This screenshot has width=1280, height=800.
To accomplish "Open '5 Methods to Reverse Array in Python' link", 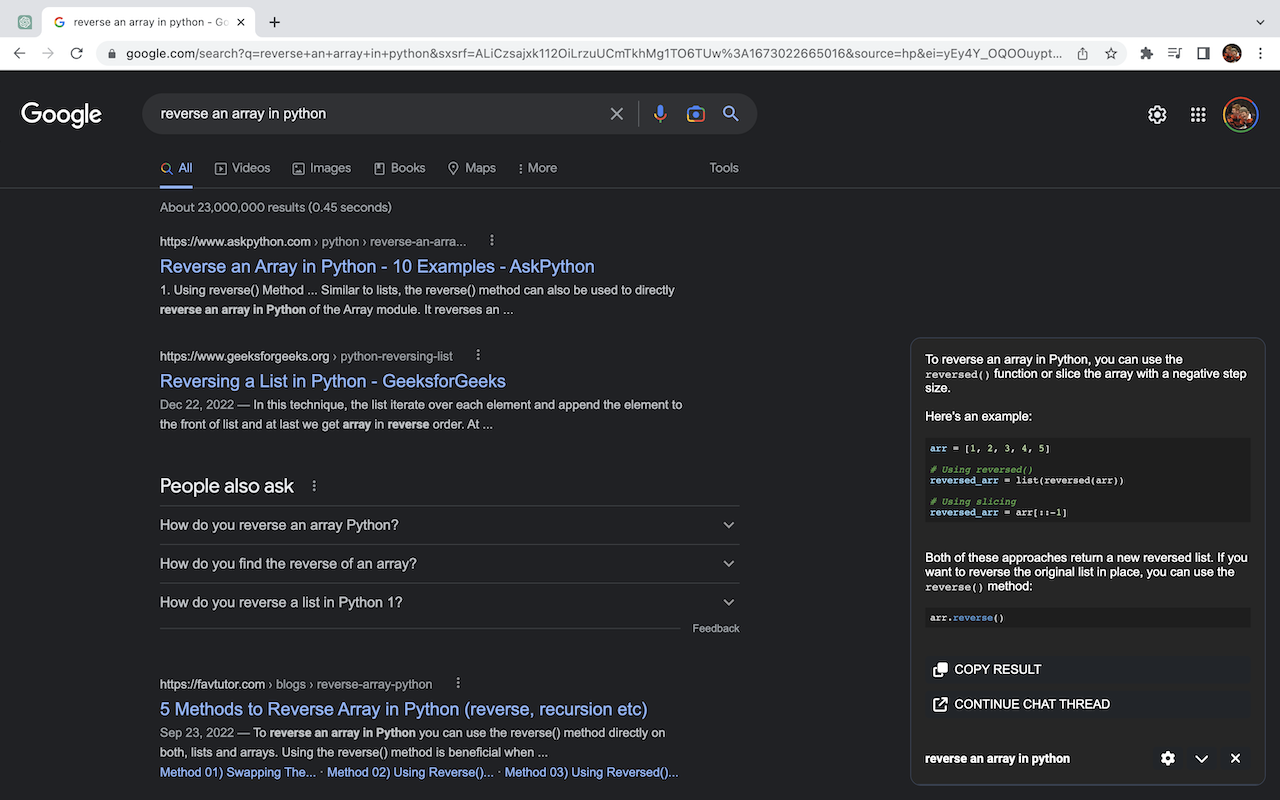I will click(x=404, y=710).
